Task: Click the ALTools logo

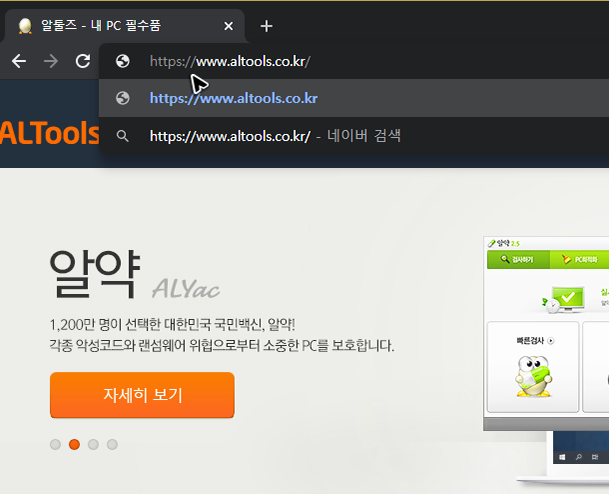Action: click(49, 133)
